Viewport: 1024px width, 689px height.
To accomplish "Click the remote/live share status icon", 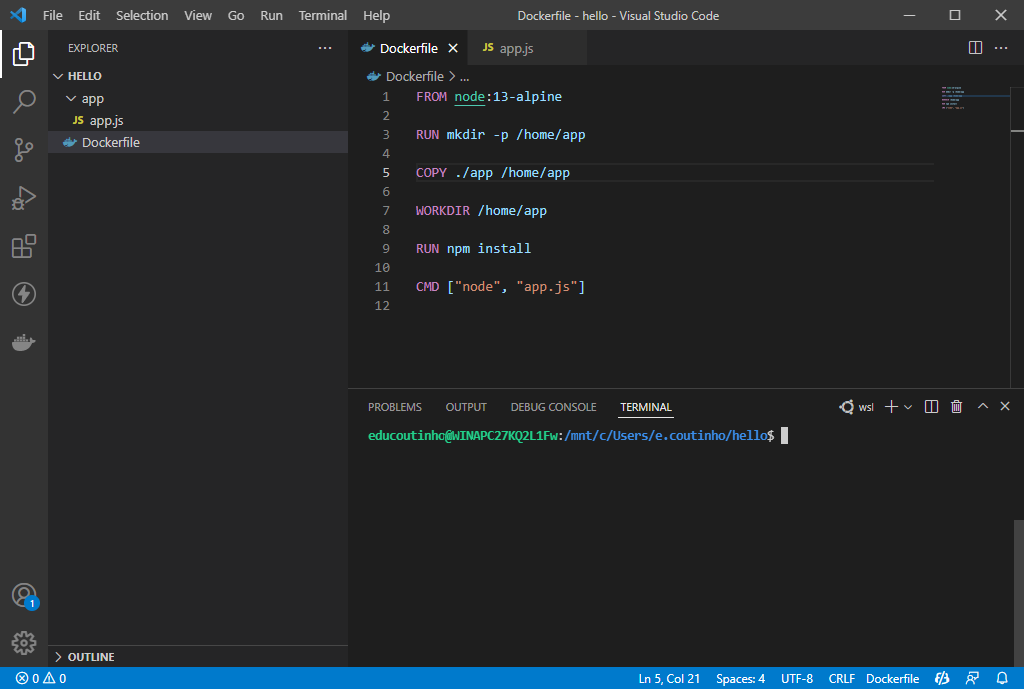I will tap(942, 679).
